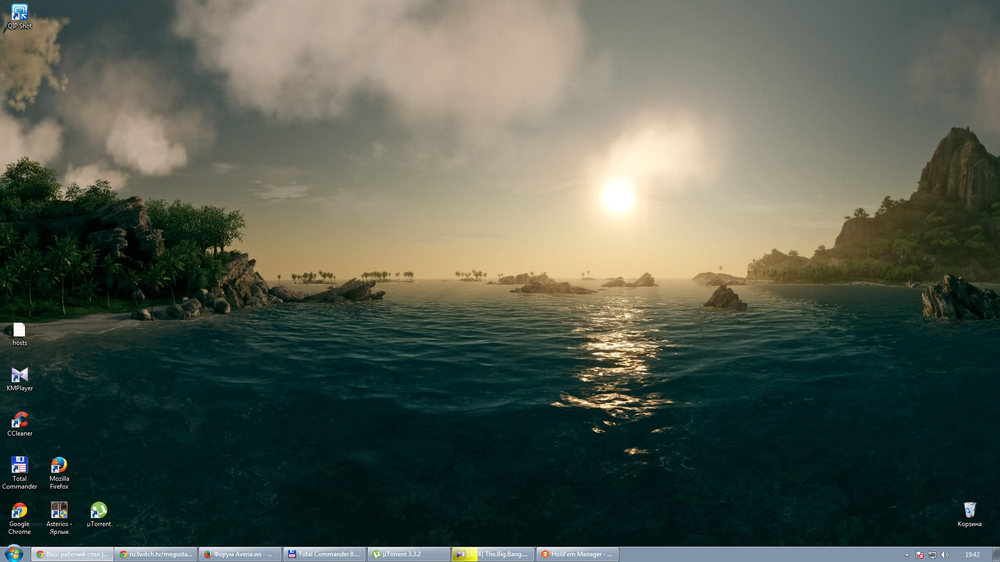Switch to Firefox 'Форум Averia.ws' taskbar window
1000x562 pixels.
240,554
